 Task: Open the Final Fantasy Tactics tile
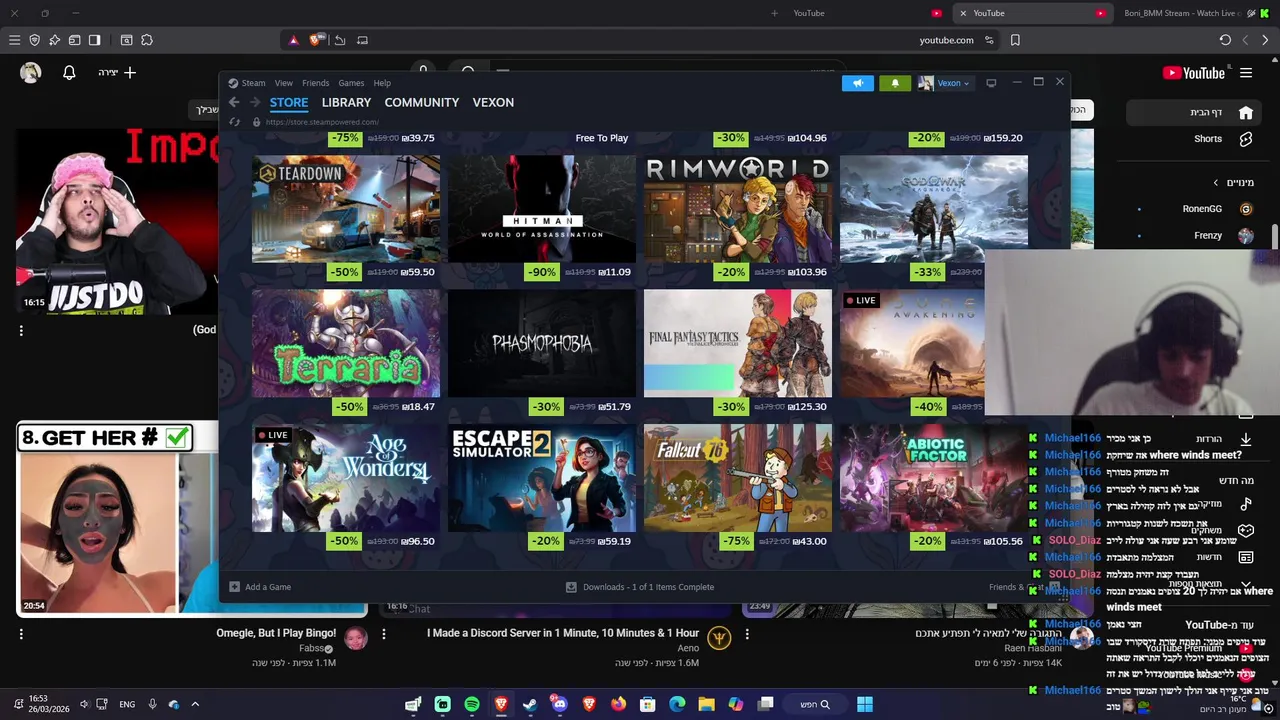(x=738, y=343)
